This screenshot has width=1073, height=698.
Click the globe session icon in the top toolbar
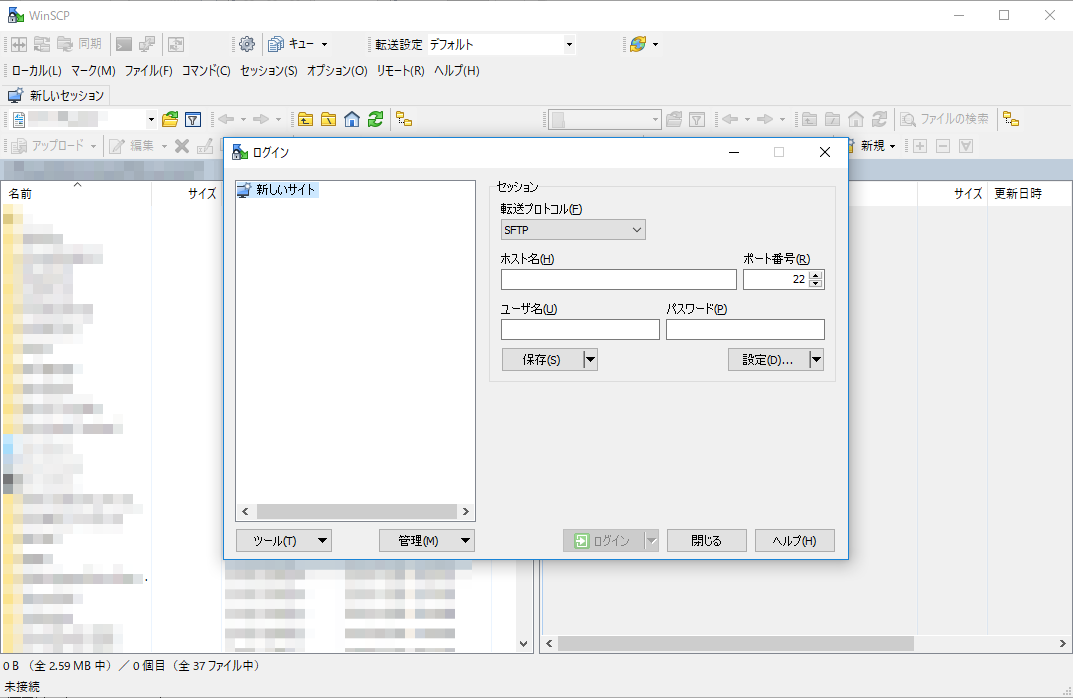coord(638,44)
